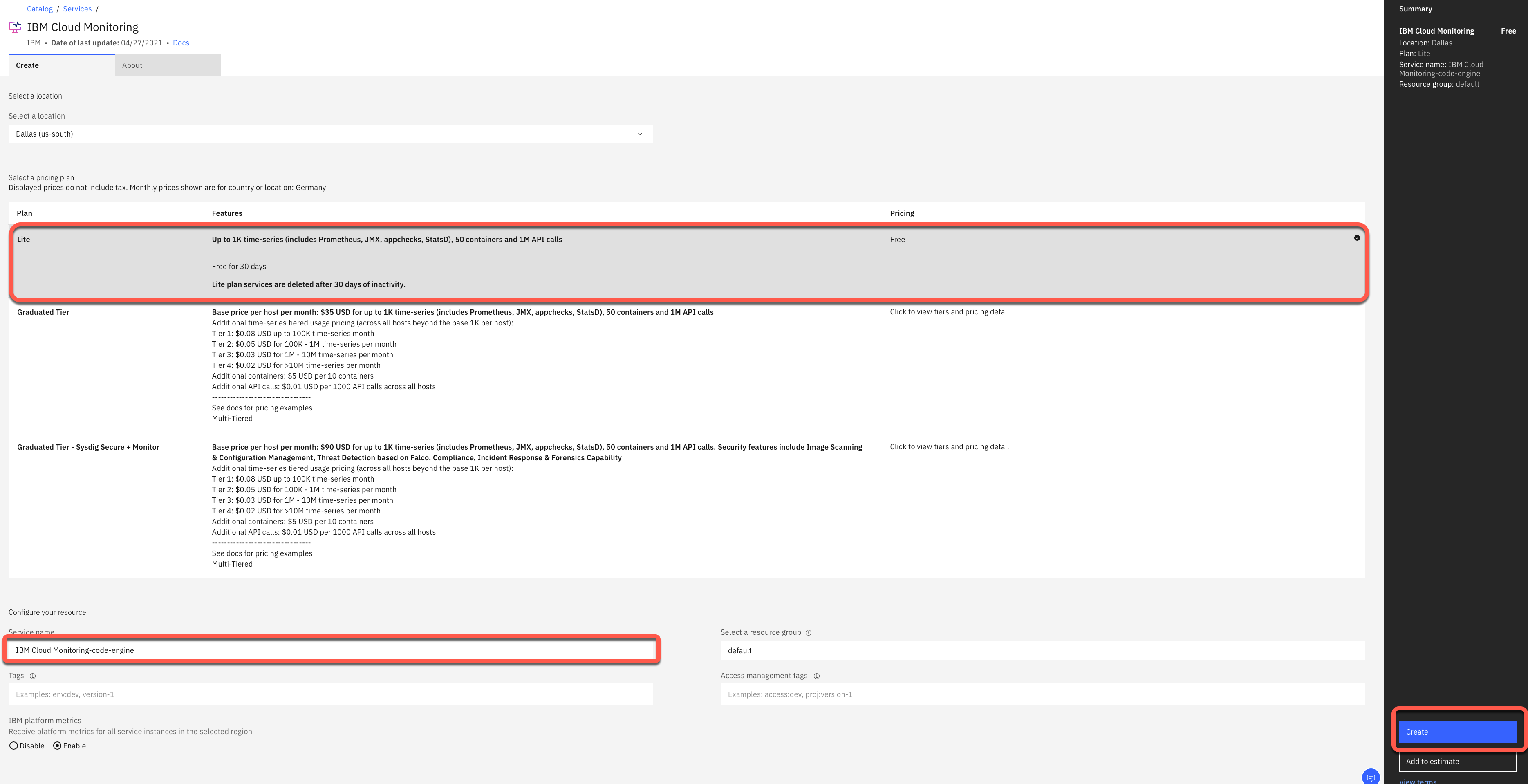Open the chat feedback bubble icon

click(1371, 777)
